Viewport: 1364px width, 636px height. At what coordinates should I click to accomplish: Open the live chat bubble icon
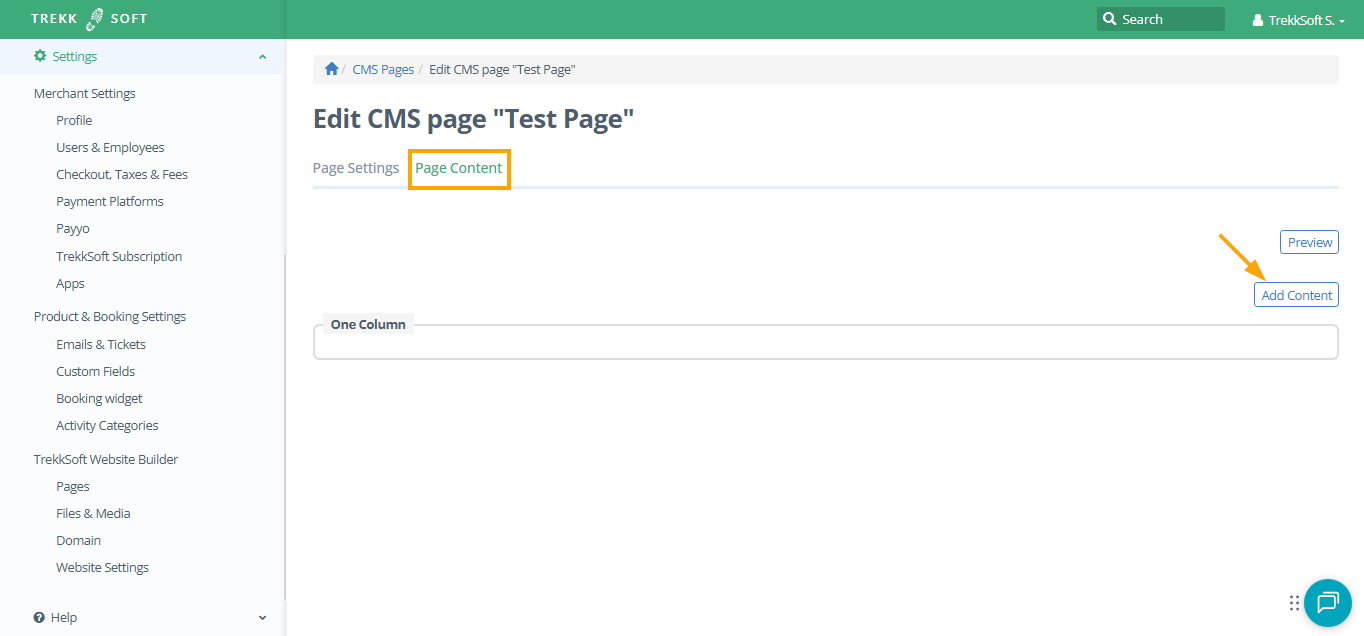click(1327, 603)
